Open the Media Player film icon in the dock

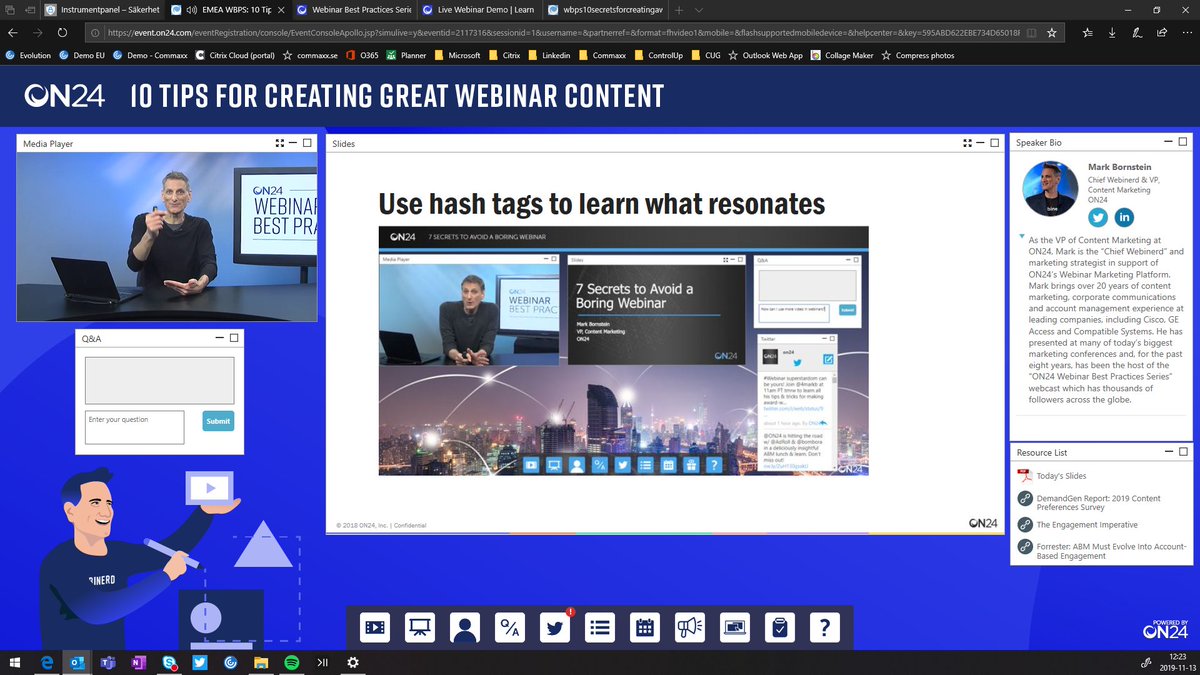click(x=375, y=628)
